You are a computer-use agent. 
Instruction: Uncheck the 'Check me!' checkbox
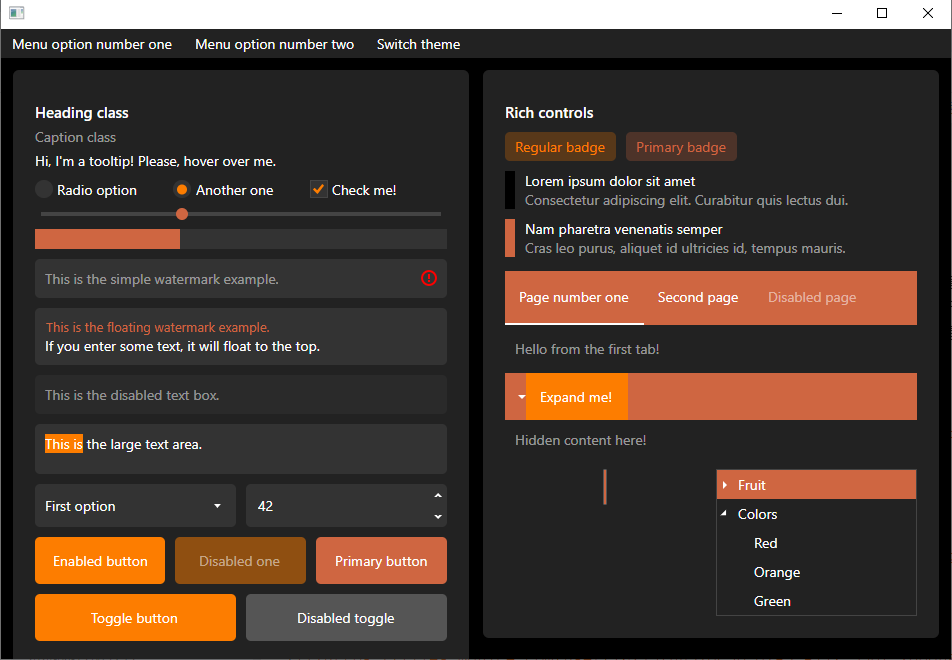[319, 190]
